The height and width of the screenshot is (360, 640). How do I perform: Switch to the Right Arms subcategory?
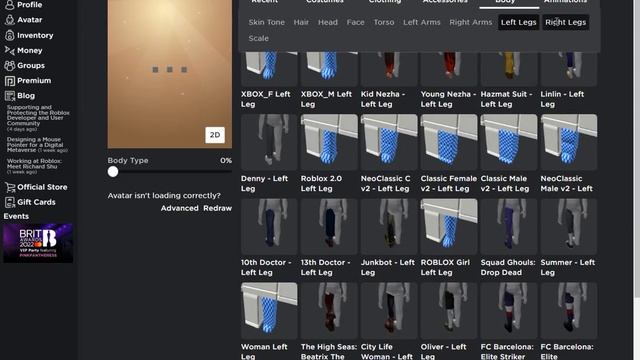(x=471, y=22)
